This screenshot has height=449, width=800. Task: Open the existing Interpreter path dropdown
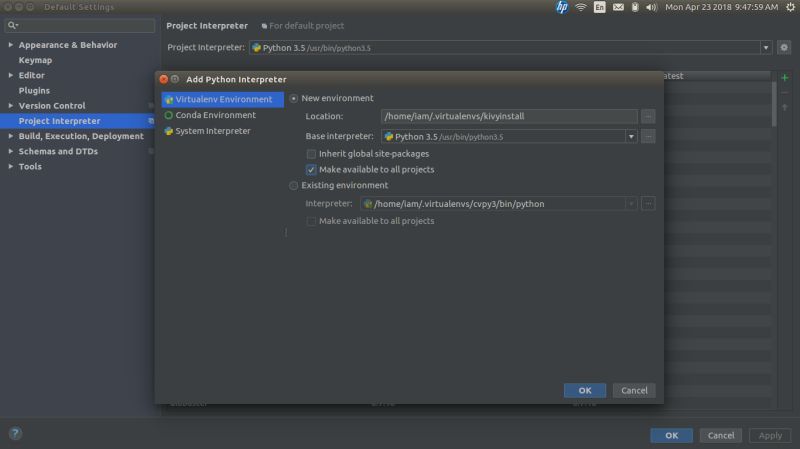[x=631, y=204]
